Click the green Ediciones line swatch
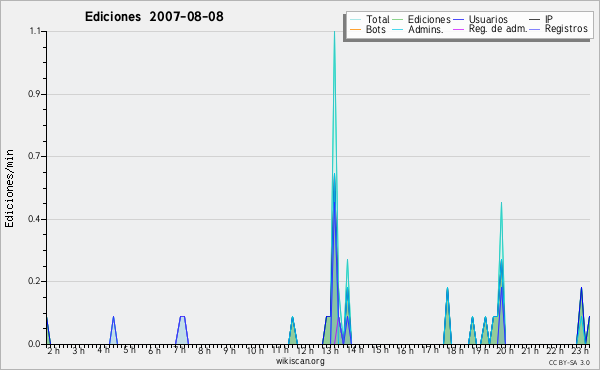This screenshot has width=600, height=370. click(x=398, y=20)
